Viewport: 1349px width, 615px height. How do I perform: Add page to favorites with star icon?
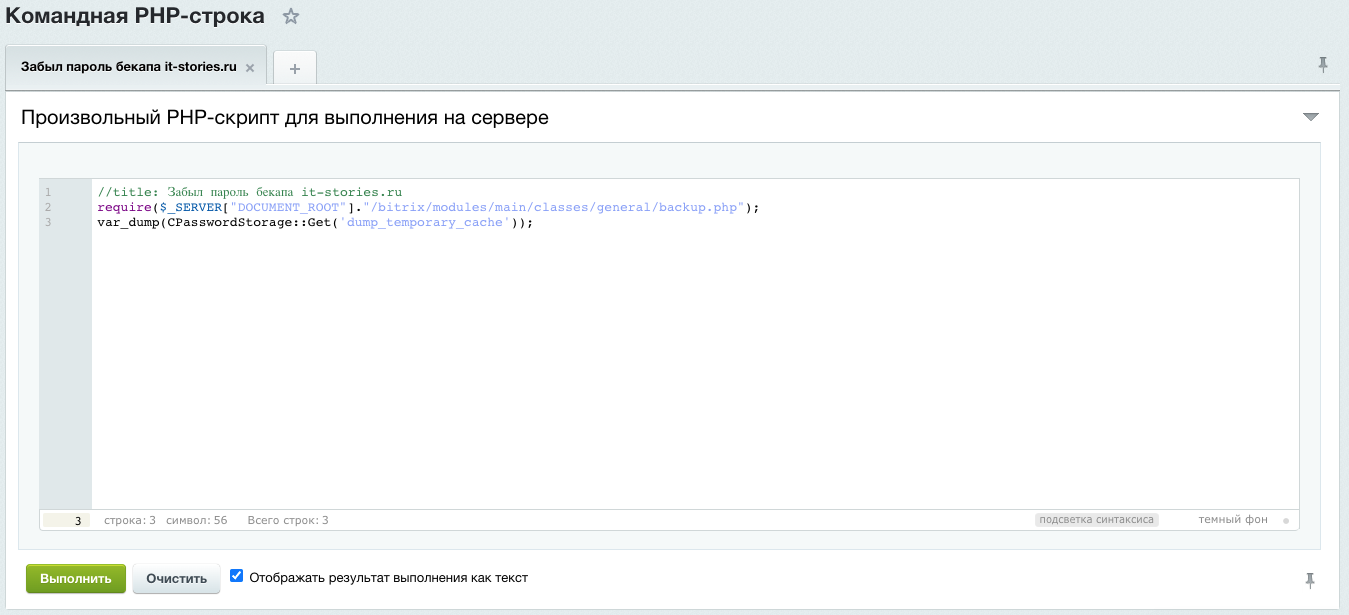[291, 16]
